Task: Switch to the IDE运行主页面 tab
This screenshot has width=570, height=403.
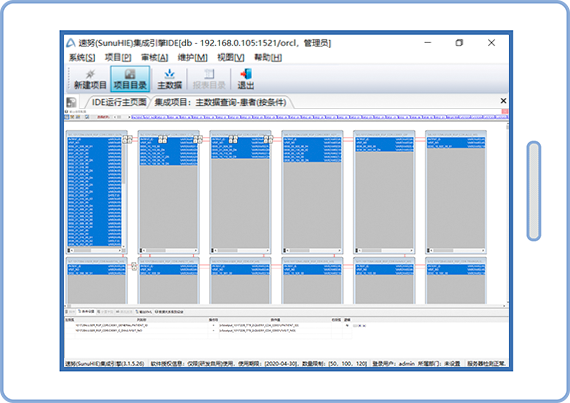Action: (119, 102)
